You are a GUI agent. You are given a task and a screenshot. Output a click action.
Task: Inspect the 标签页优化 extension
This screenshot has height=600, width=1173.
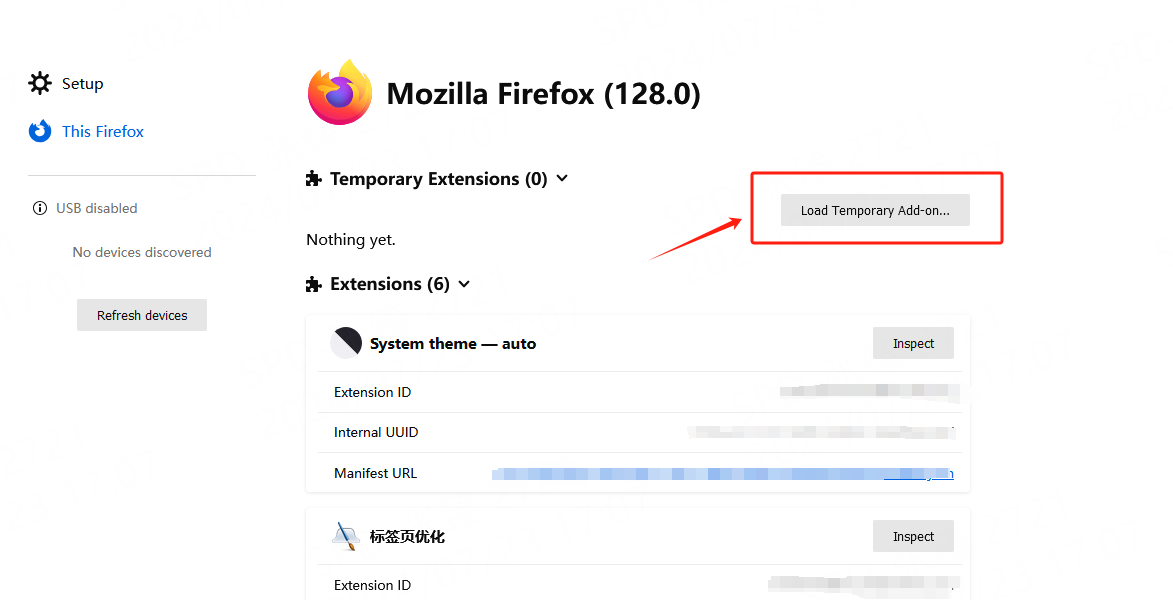coord(913,536)
